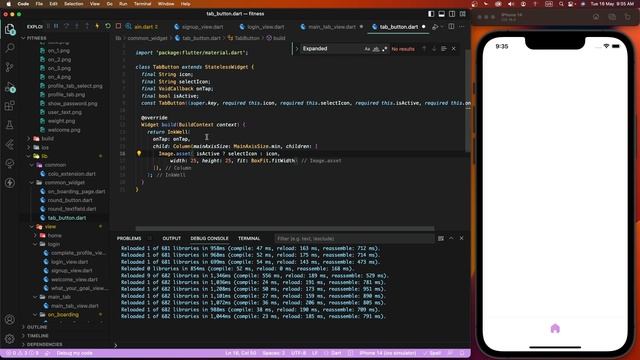The image size is (640, 360).
Task: Toggle Match Whole Word in find widget
Action: [376, 49]
